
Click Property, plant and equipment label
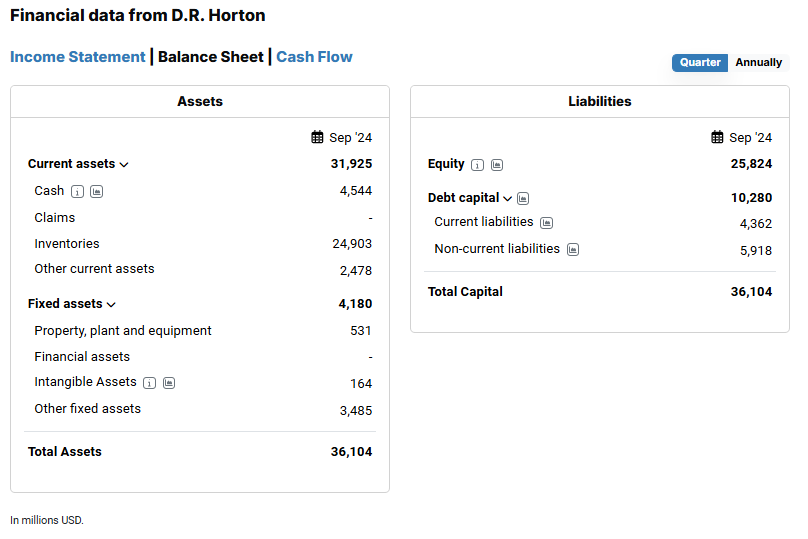(123, 331)
